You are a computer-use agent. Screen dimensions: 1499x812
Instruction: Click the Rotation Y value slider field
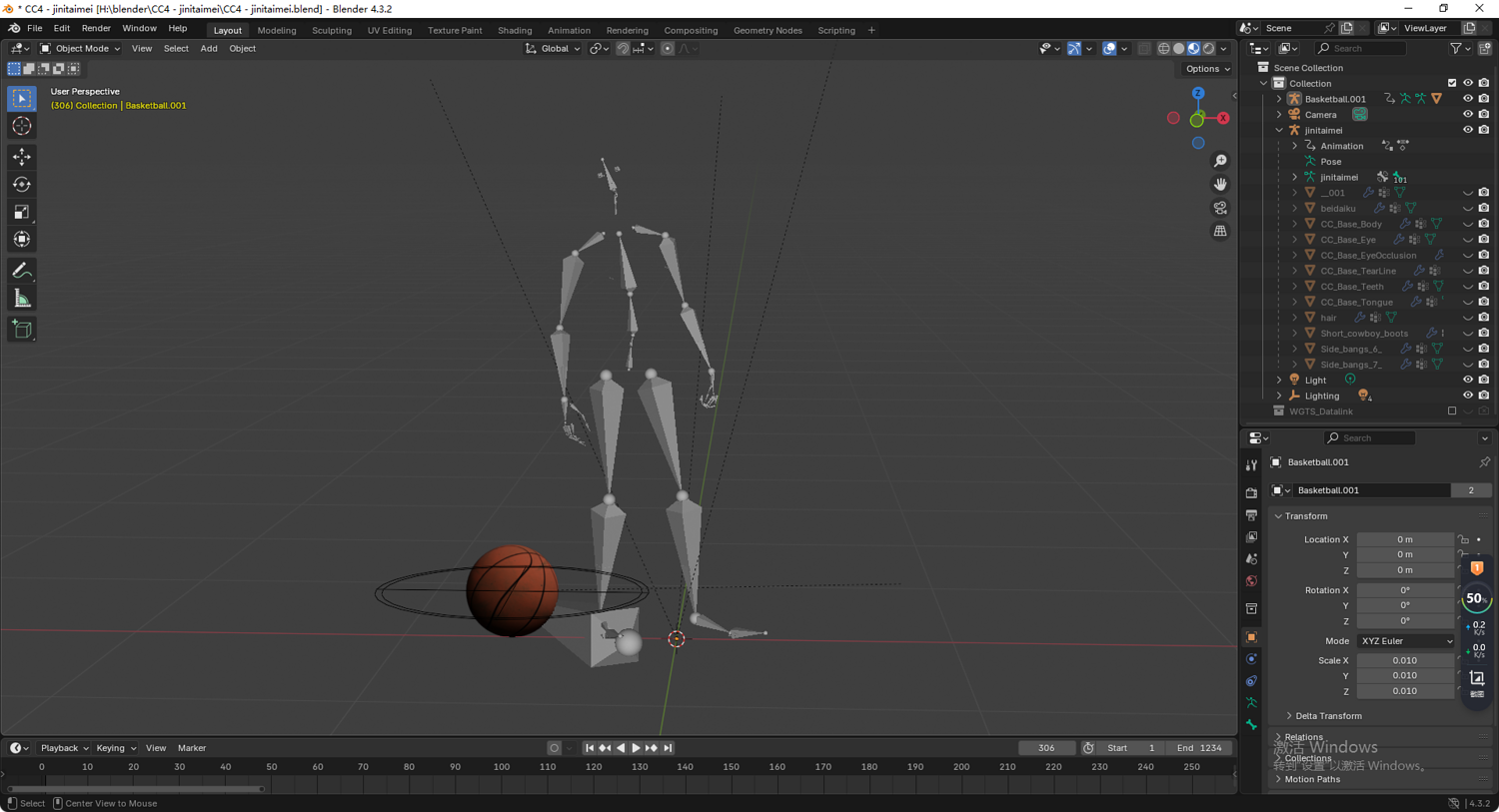click(1405, 605)
